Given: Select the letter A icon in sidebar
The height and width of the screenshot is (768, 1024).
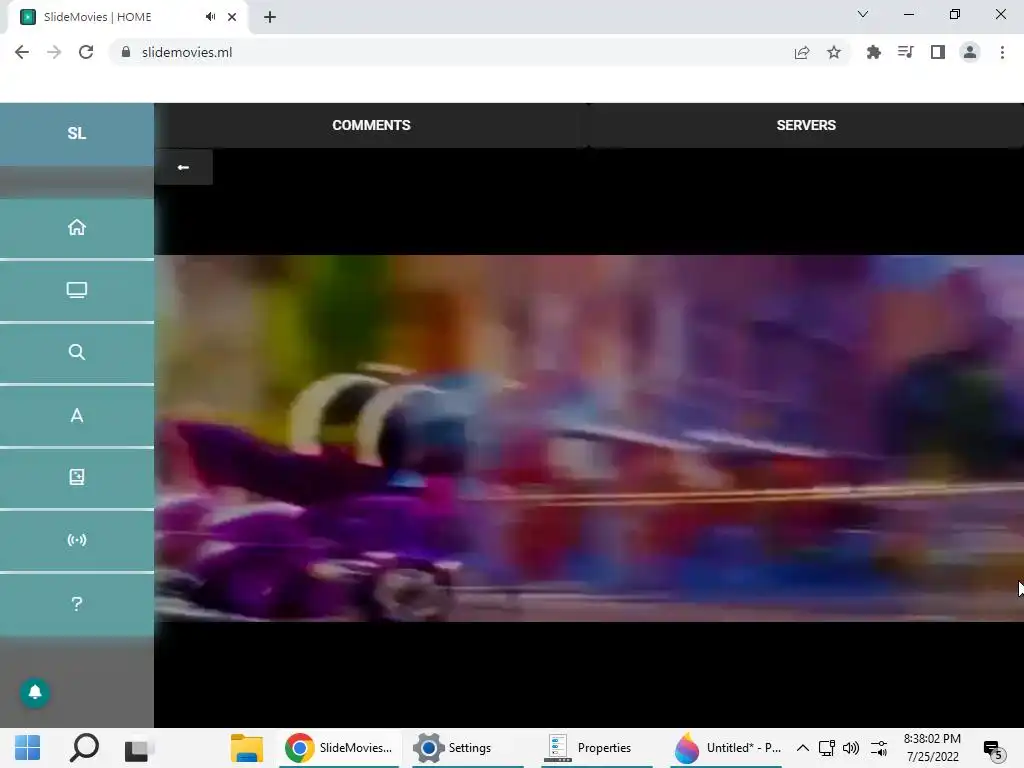Looking at the screenshot, I should (x=76, y=415).
